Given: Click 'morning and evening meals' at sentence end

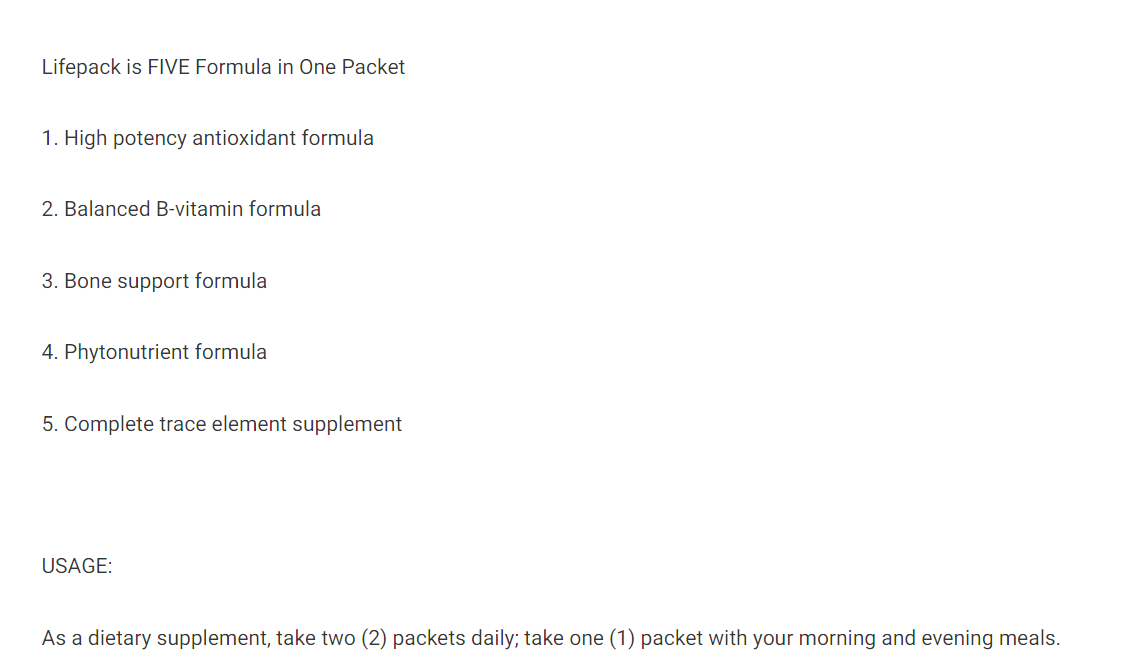Looking at the screenshot, I should (929, 638).
